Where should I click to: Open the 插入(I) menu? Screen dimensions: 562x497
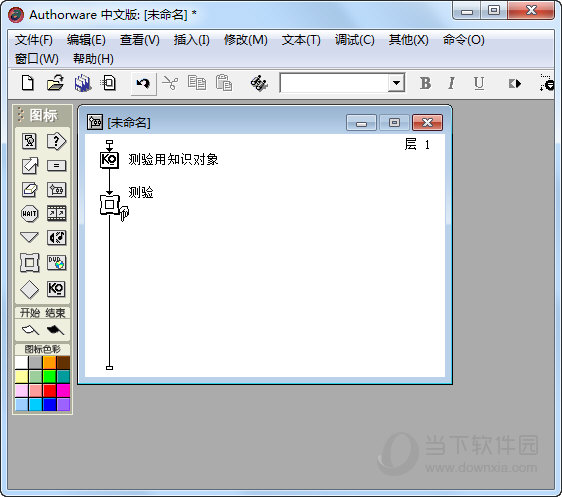tap(191, 40)
